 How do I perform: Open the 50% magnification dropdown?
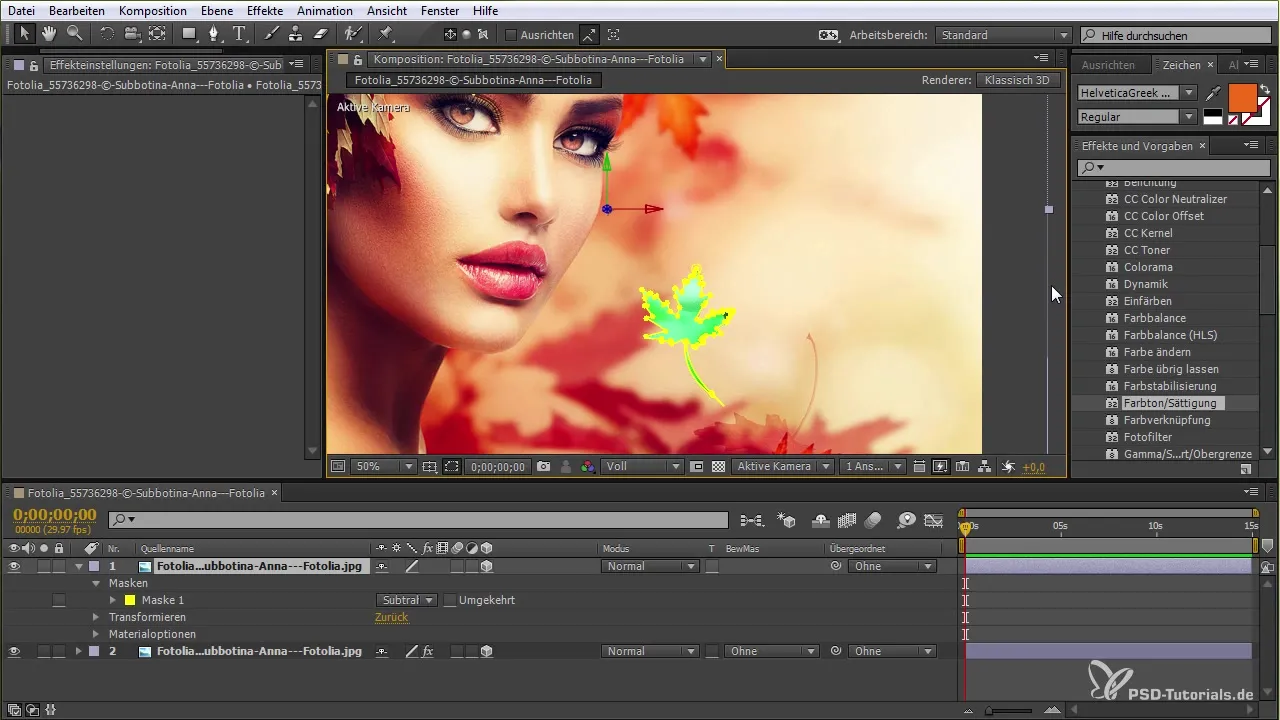pos(383,466)
